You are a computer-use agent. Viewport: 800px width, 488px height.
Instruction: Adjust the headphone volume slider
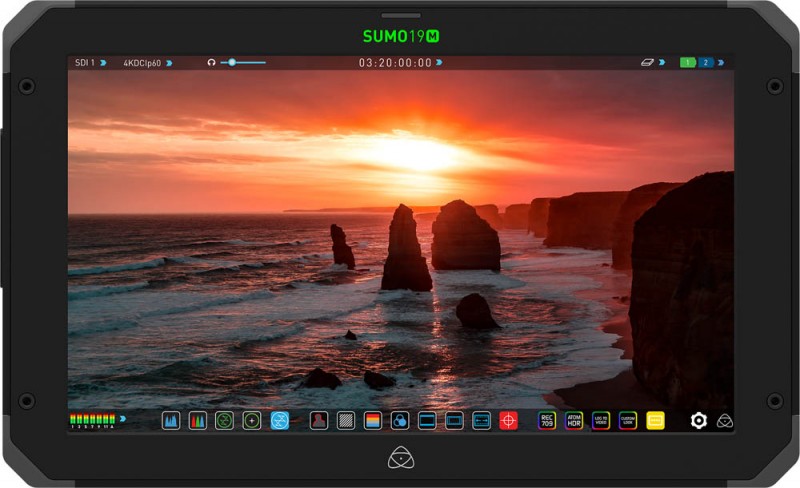click(232, 63)
